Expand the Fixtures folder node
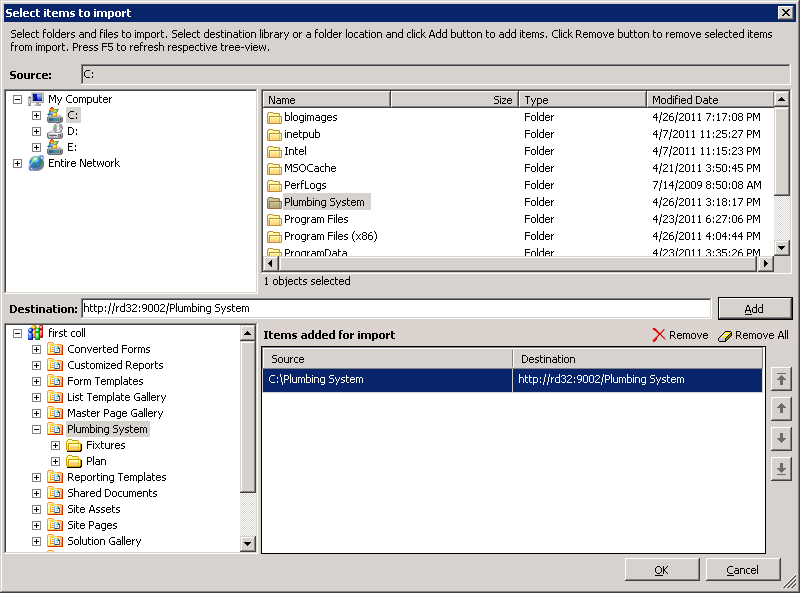800x593 pixels. [55, 445]
